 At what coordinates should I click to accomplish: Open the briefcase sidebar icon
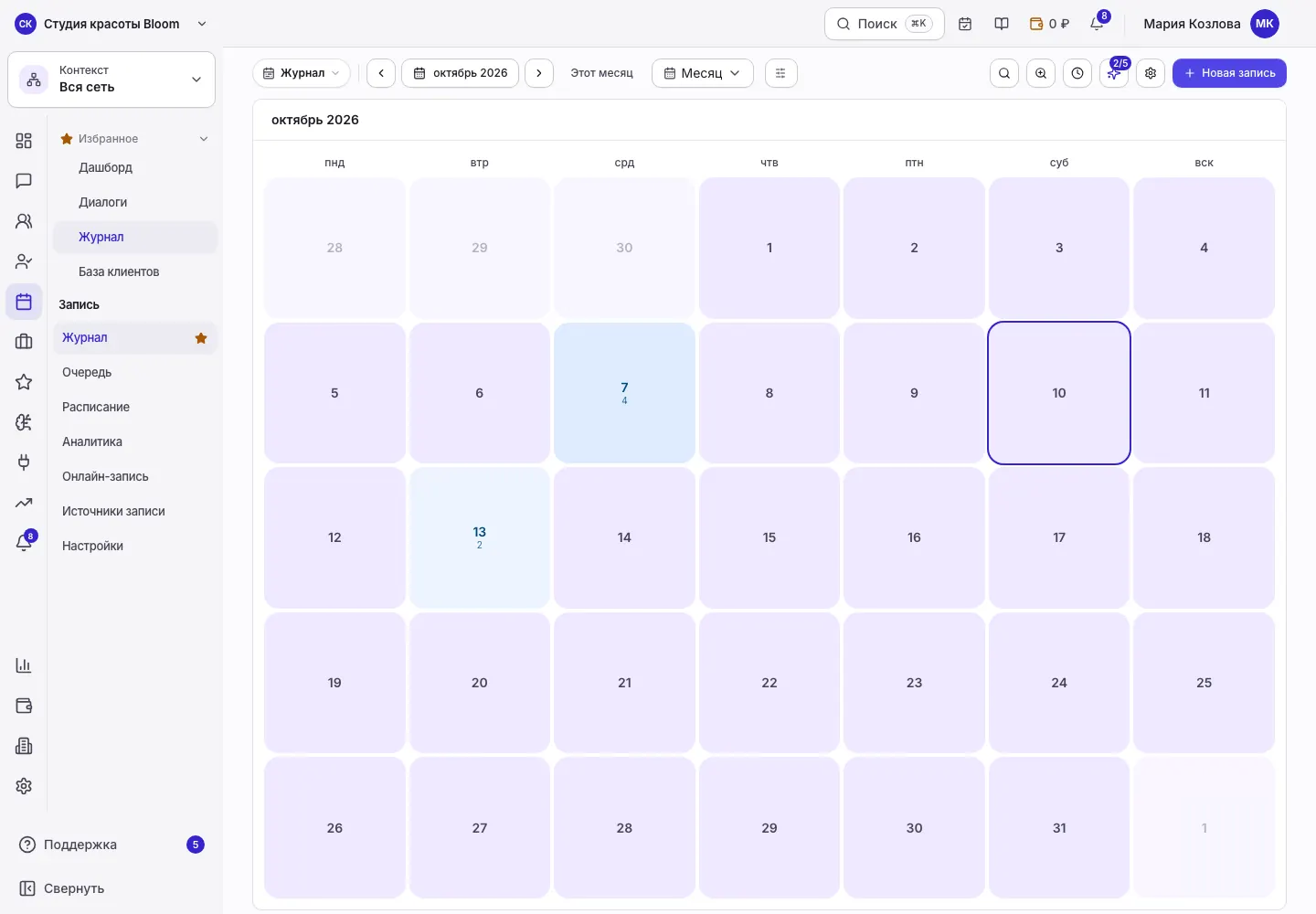click(24, 342)
